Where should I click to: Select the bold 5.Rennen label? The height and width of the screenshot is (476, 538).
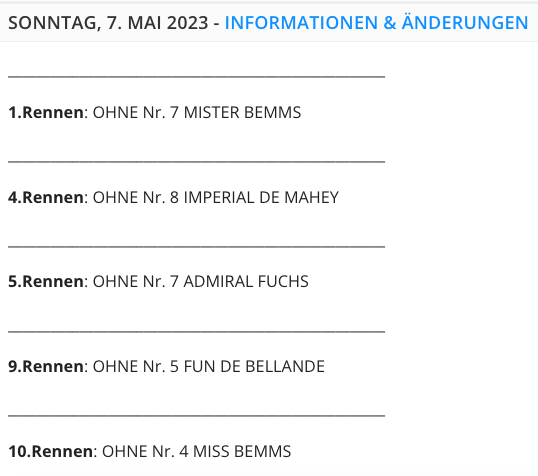tap(46, 281)
